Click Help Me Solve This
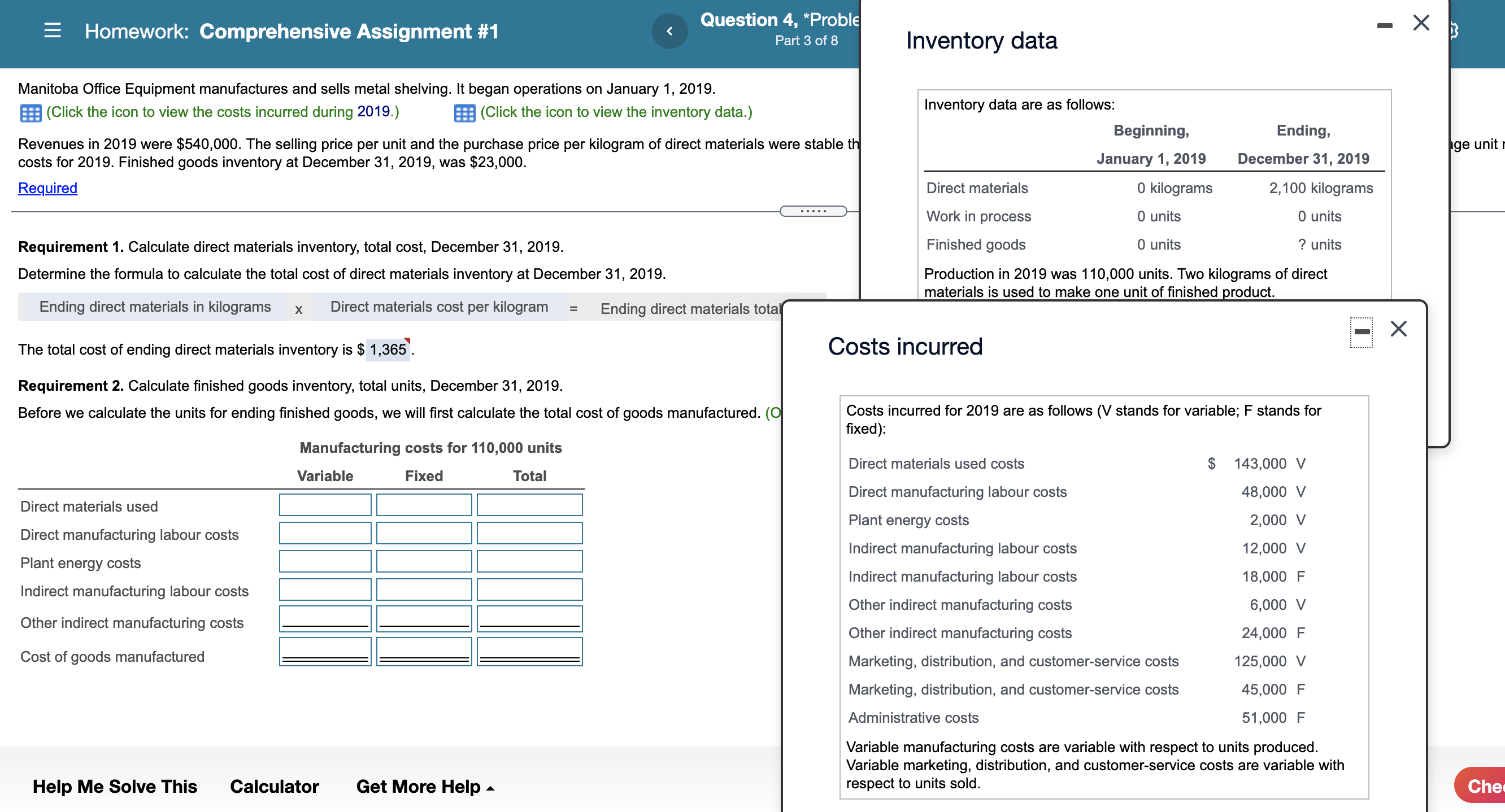 (x=115, y=786)
